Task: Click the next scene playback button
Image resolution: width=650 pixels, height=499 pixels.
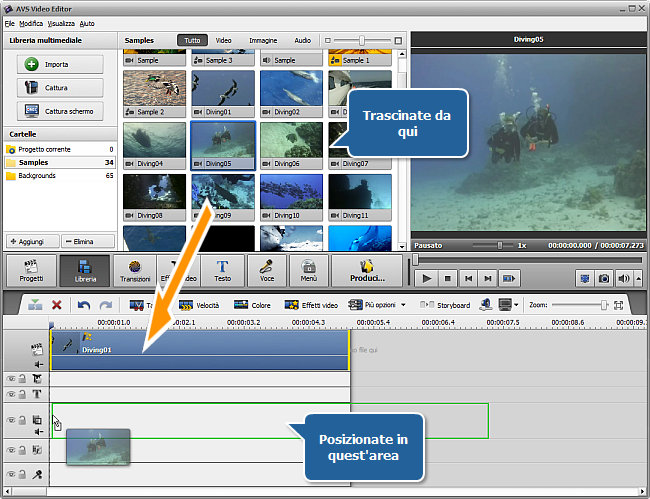Action: click(x=509, y=279)
